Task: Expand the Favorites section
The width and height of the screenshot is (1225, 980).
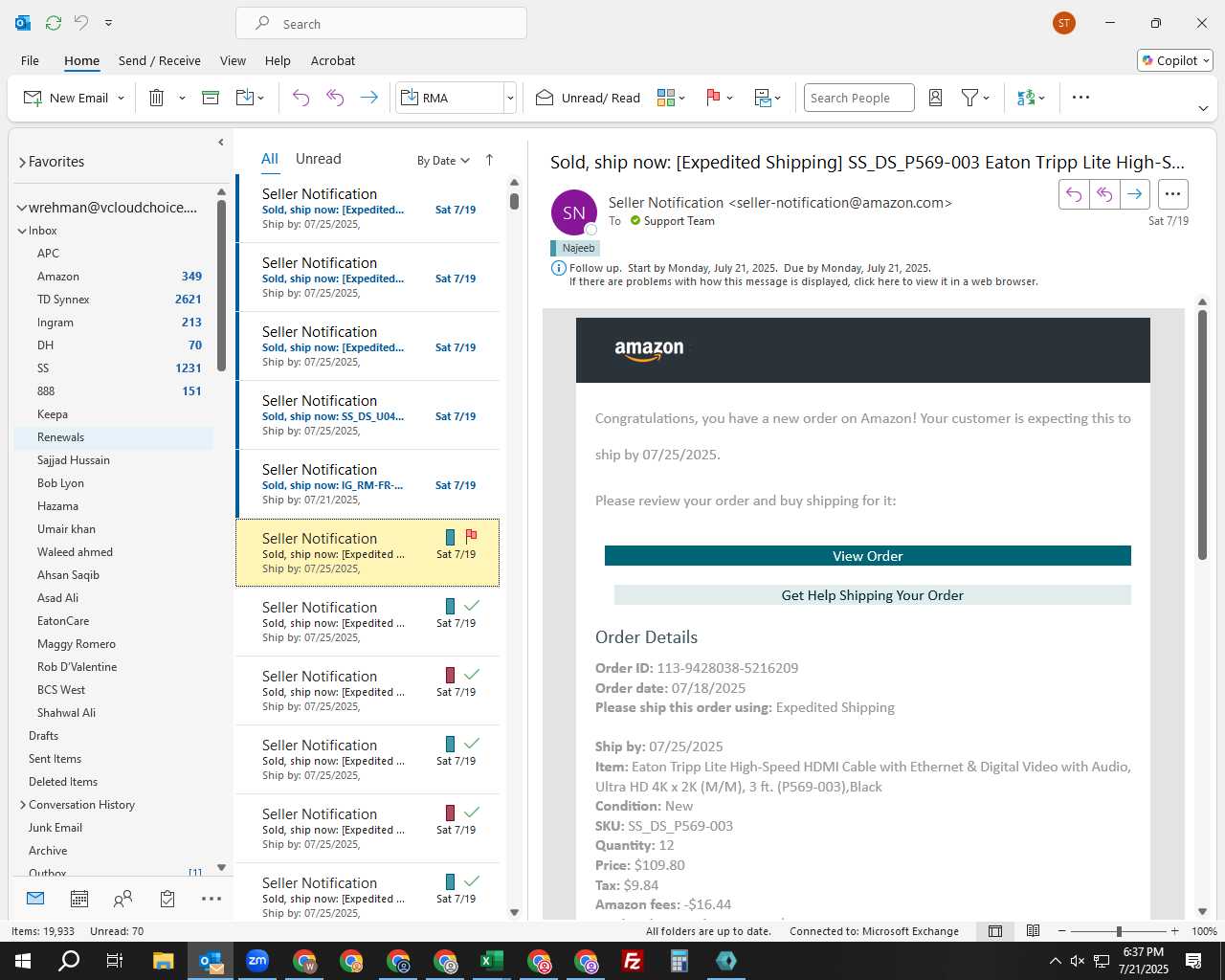Action: pos(22,163)
